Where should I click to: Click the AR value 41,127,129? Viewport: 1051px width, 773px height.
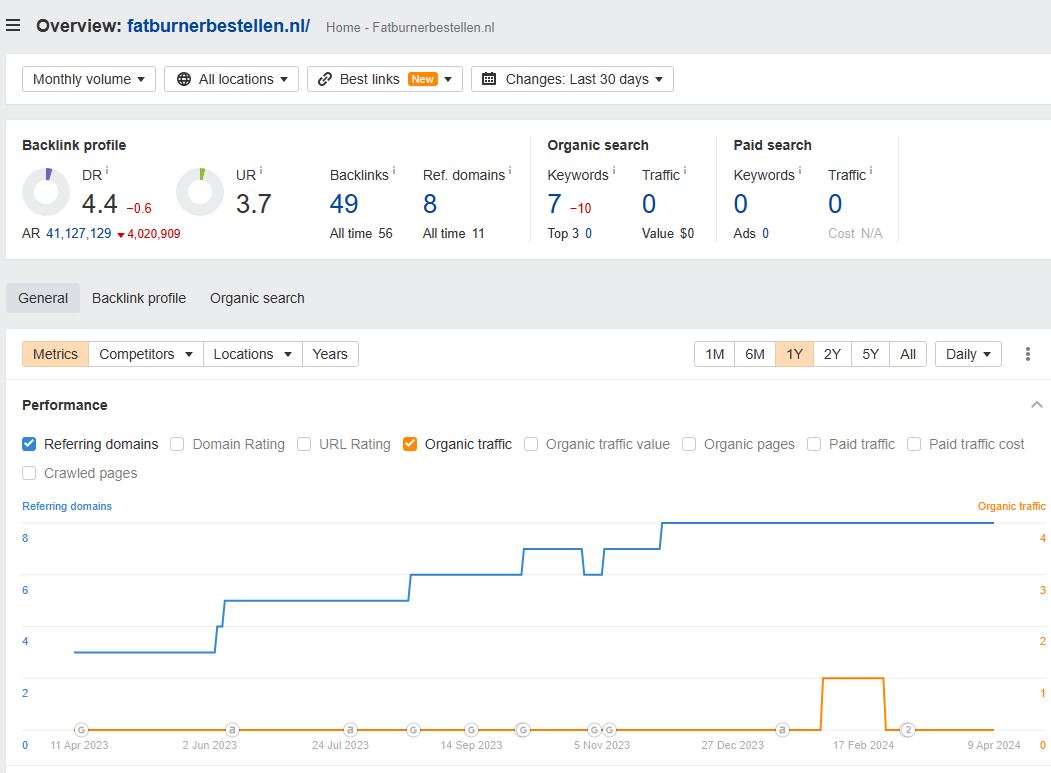[78, 233]
